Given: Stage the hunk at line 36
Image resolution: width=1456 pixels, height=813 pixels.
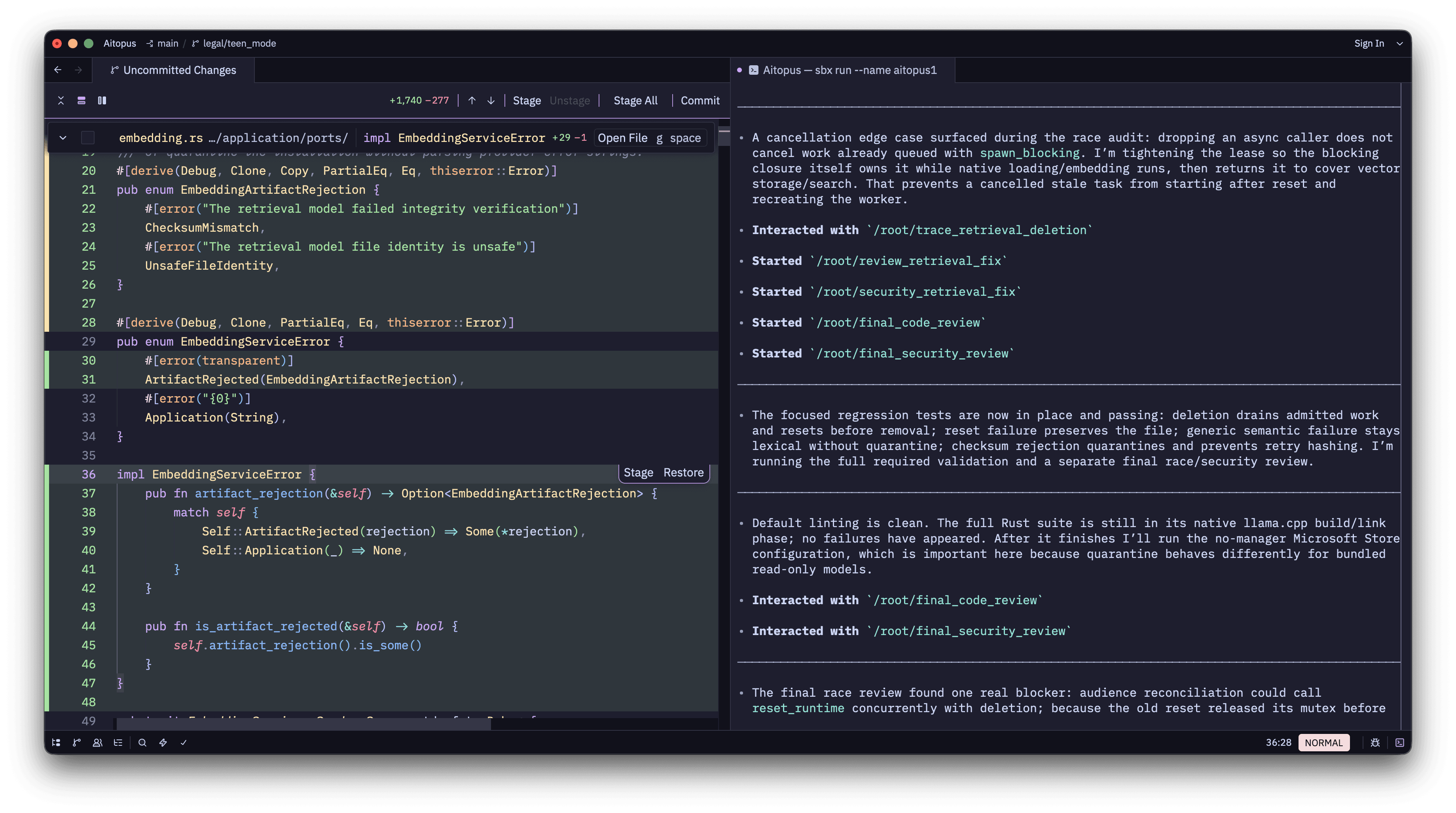Looking at the screenshot, I should coord(638,472).
